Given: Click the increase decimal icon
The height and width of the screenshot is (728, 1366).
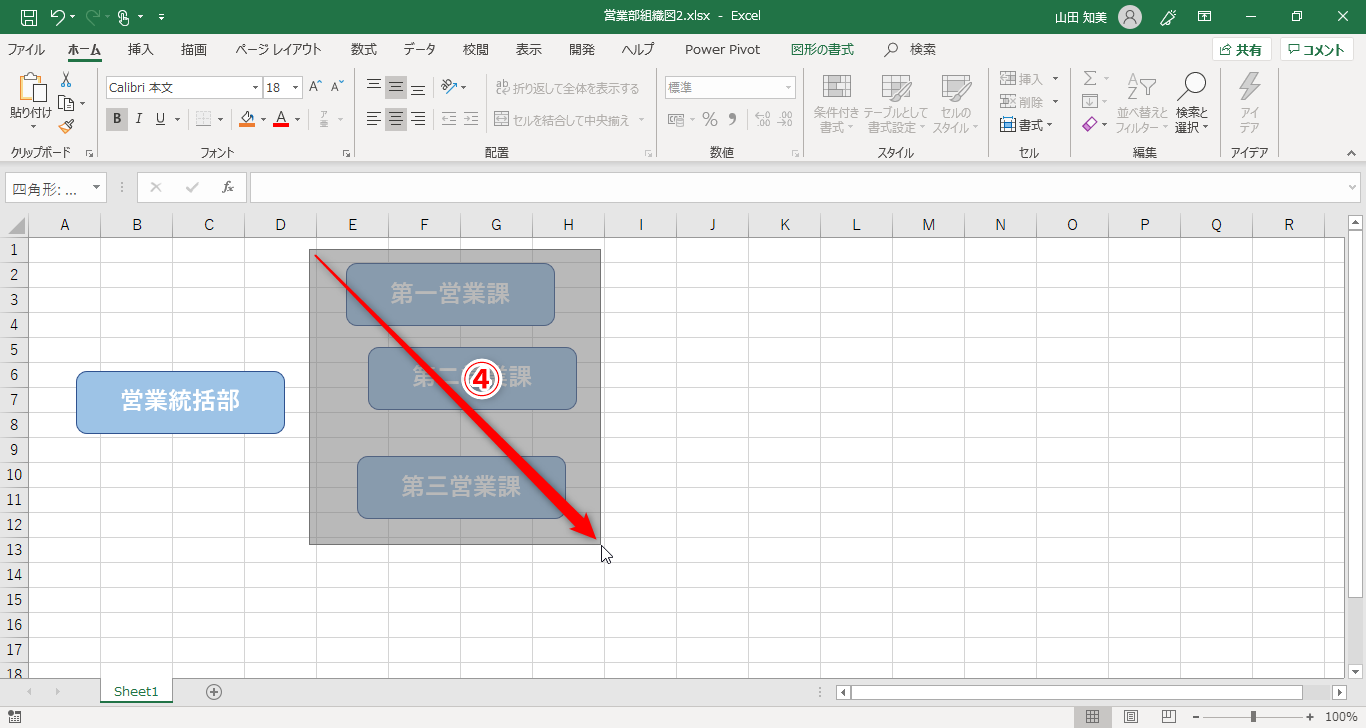Looking at the screenshot, I should click(762, 120).
